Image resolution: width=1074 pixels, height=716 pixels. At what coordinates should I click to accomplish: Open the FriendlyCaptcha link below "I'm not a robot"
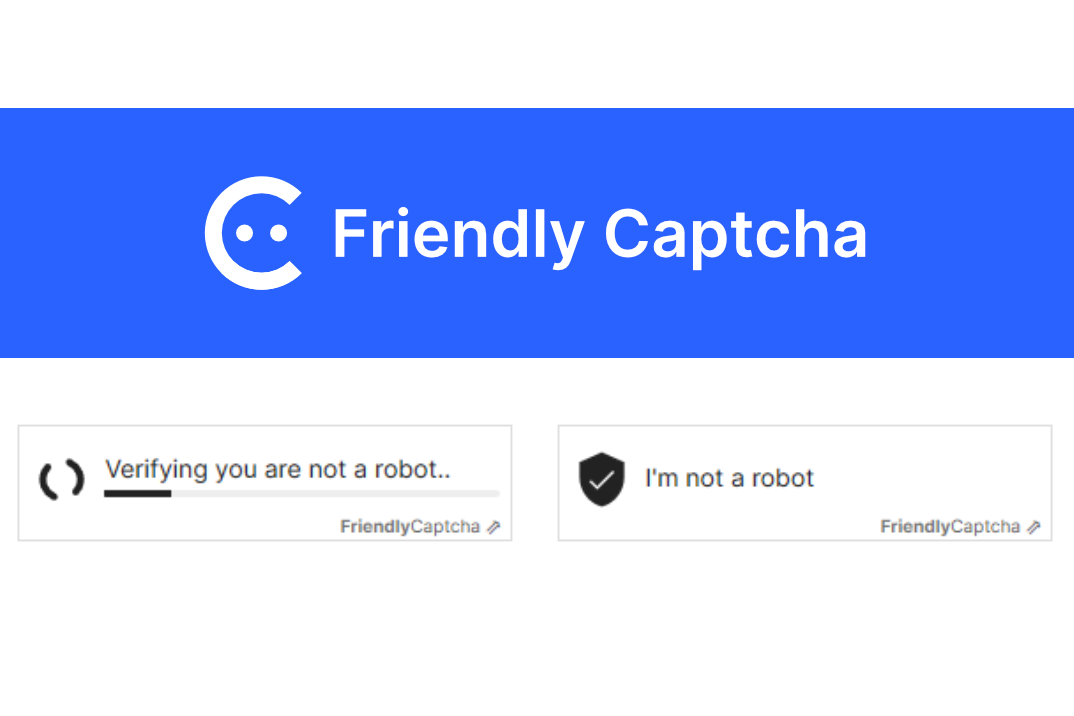tap(950, 527)
